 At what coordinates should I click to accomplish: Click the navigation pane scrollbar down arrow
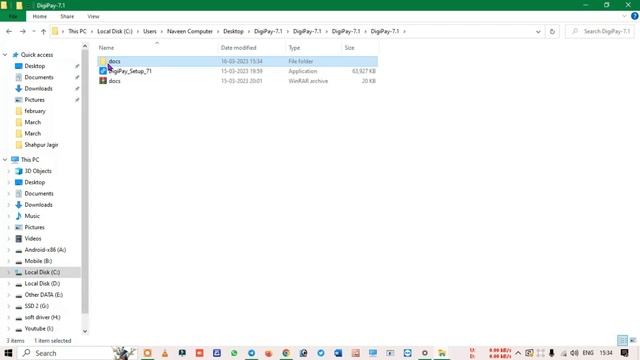(85, 331)
